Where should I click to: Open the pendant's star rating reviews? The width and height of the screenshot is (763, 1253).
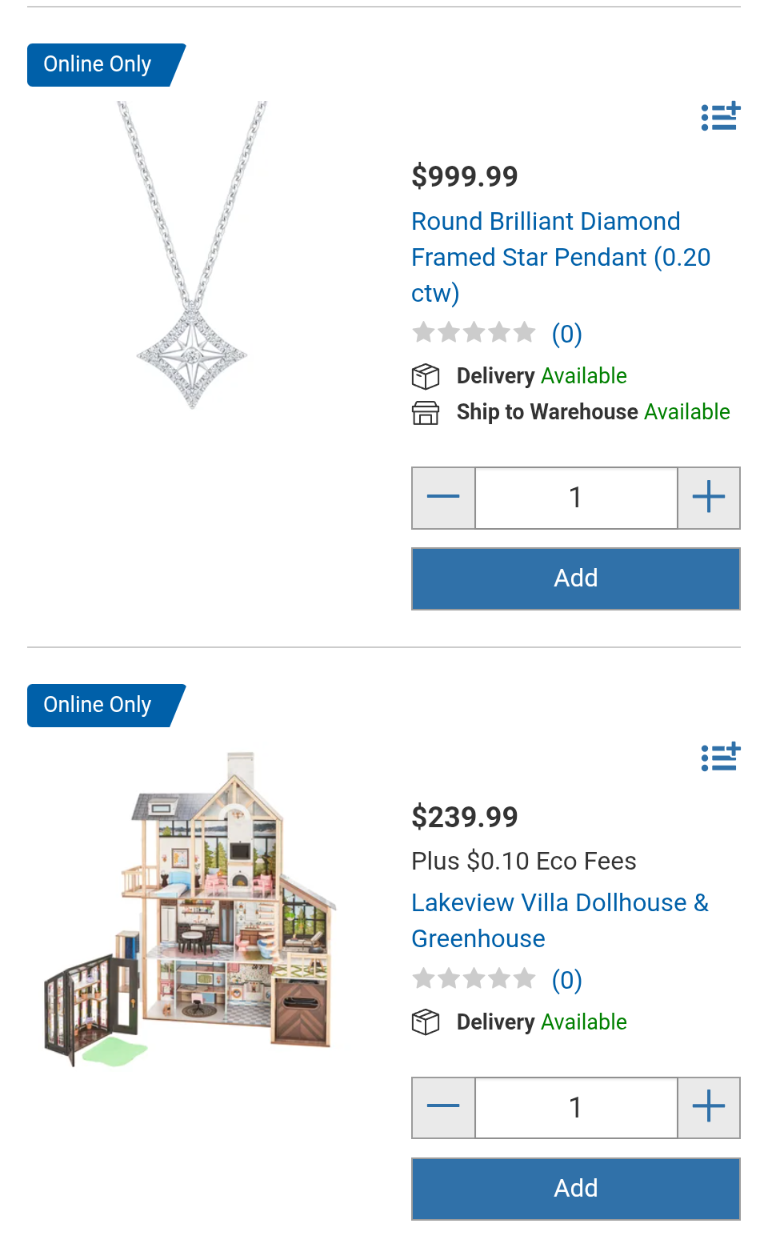click(x=474, y=333)
